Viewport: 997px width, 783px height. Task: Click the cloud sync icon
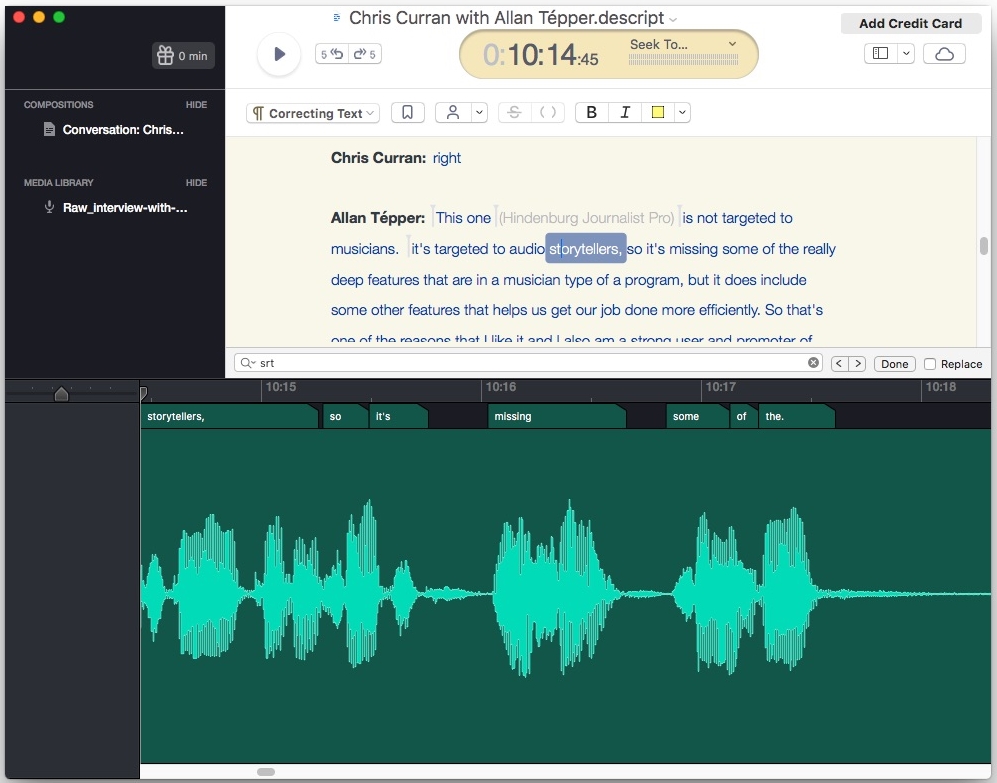(x=944, y=54)
